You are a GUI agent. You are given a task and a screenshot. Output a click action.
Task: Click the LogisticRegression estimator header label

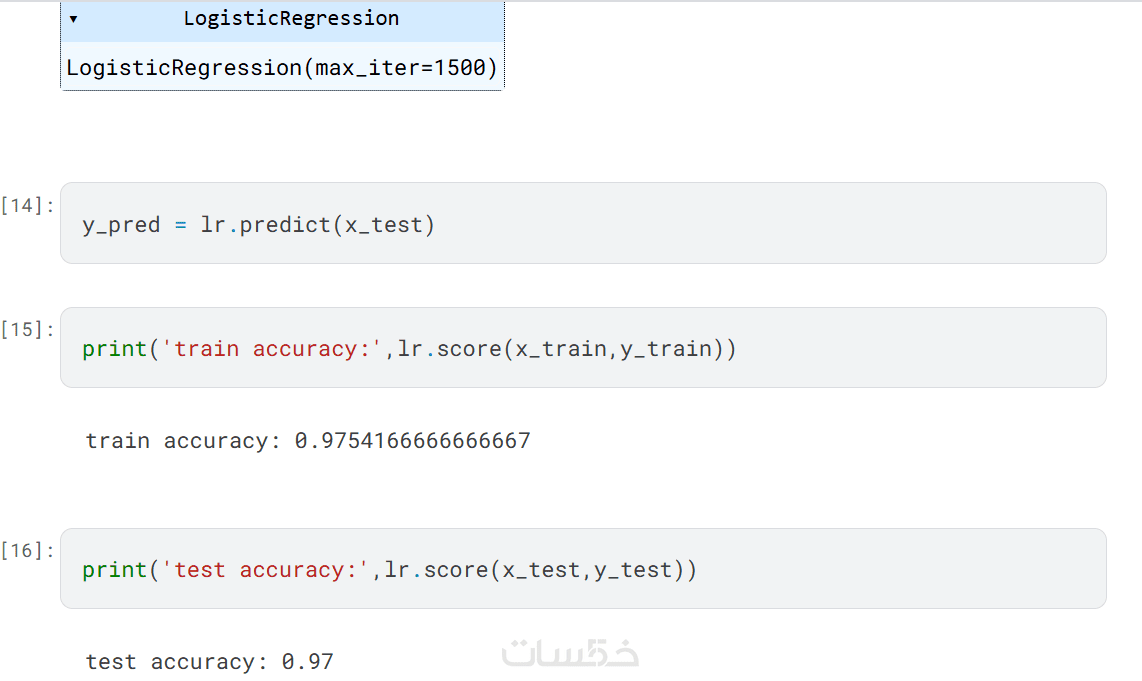pos(291,18)
